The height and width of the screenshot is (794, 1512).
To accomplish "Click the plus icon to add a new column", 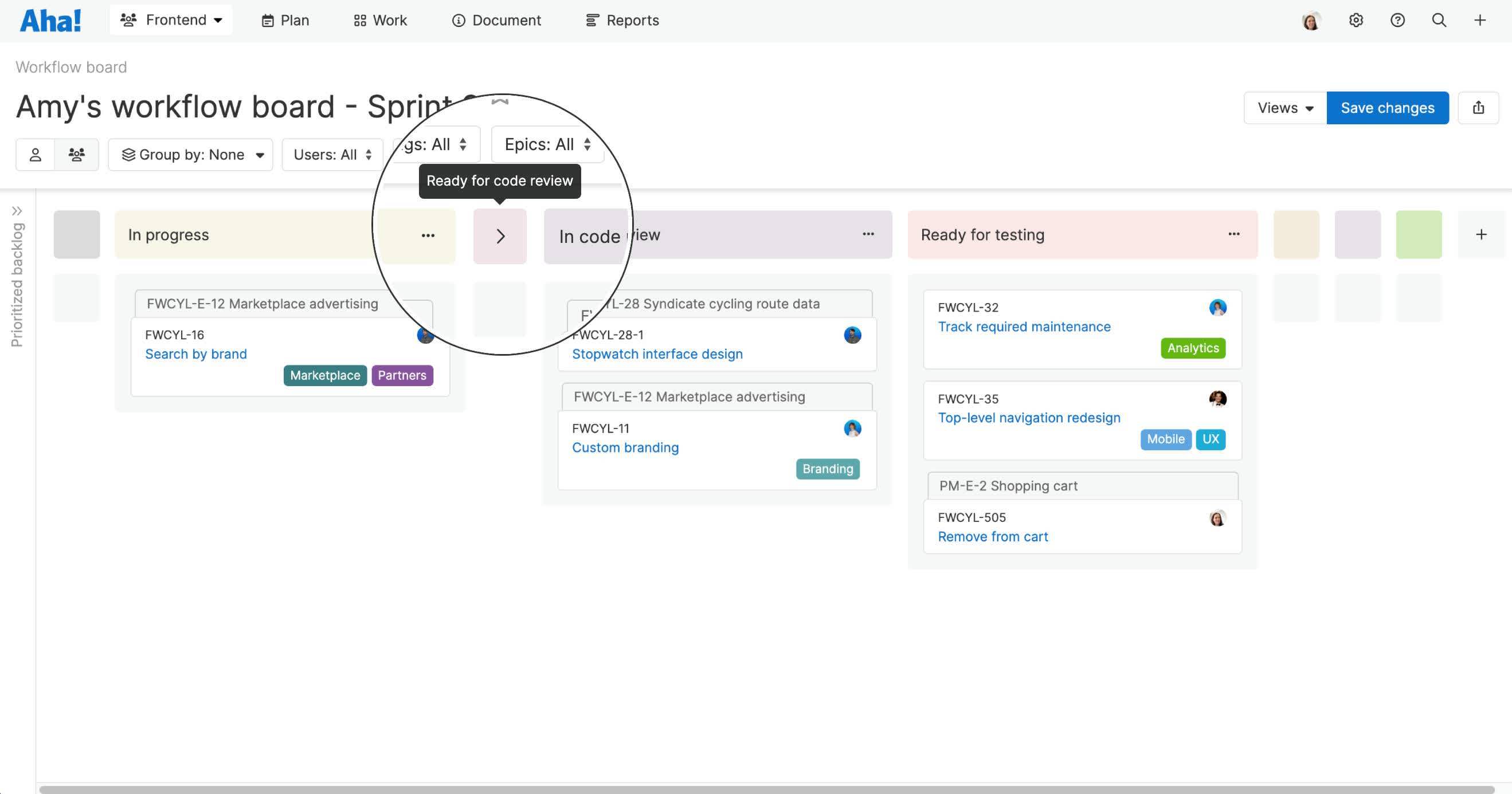I will coord(1481,234).
